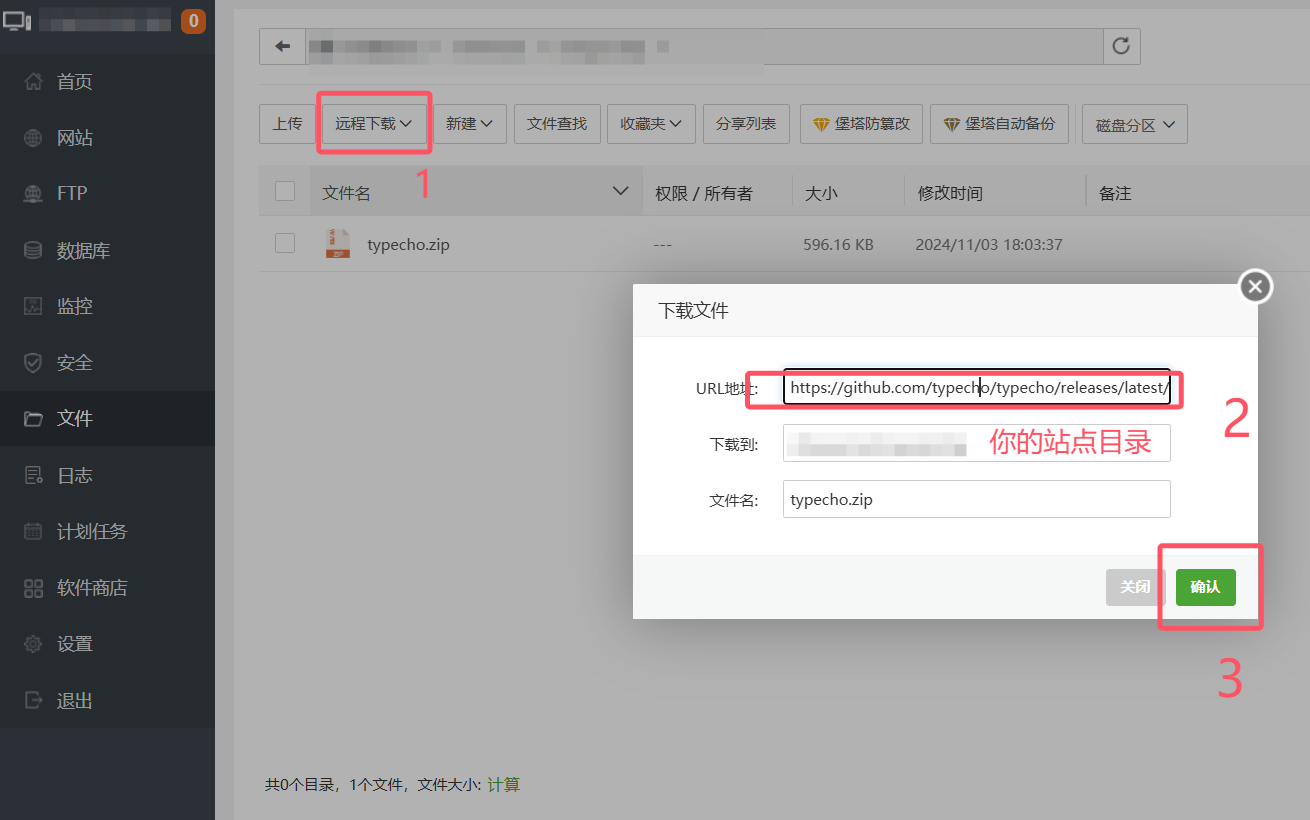The height and width of the screenshot is (820, 1310).
Task: Click the shield icon beside 安全
Action: click(34, 362)
